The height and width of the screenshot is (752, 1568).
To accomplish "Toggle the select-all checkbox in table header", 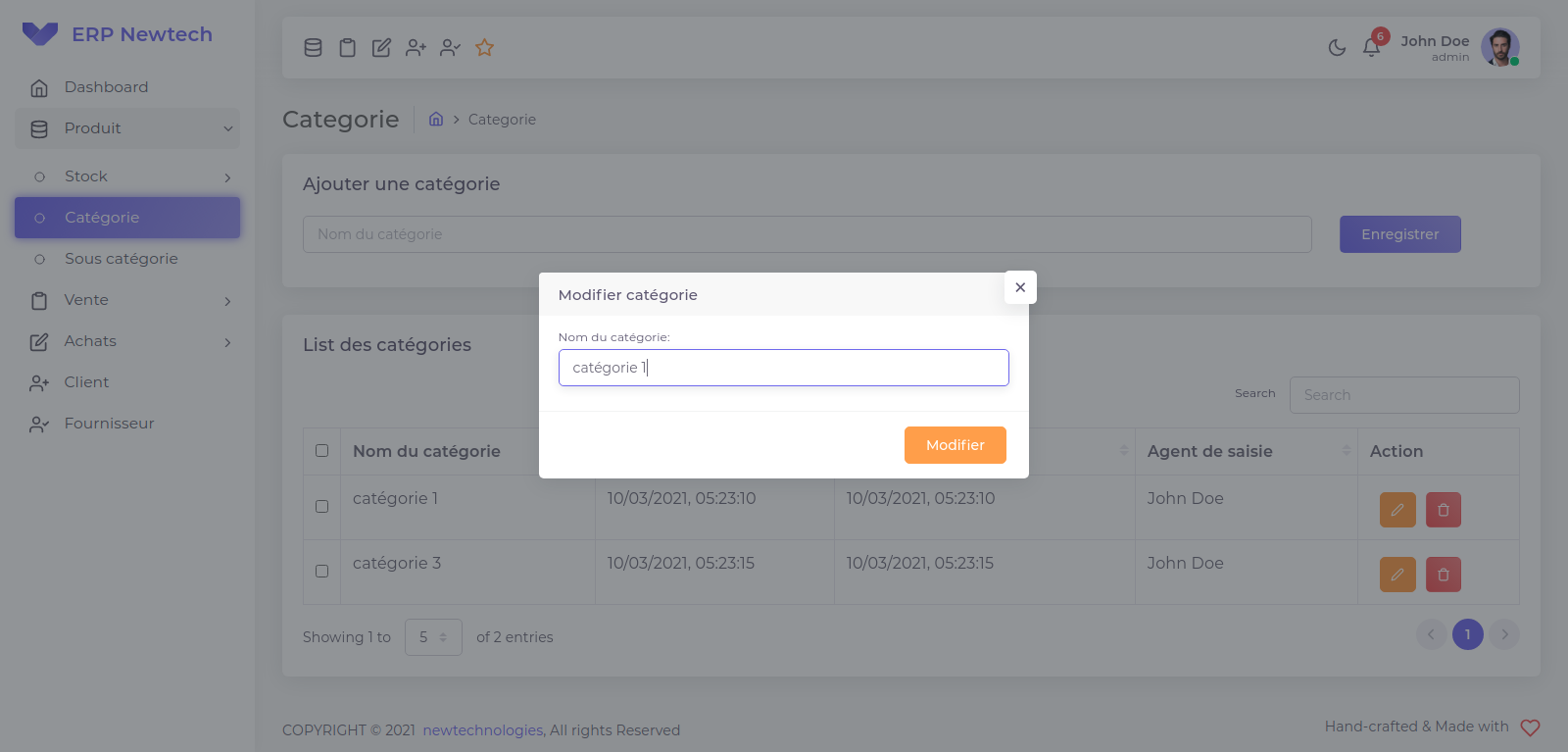I will (x=321, y=451).
